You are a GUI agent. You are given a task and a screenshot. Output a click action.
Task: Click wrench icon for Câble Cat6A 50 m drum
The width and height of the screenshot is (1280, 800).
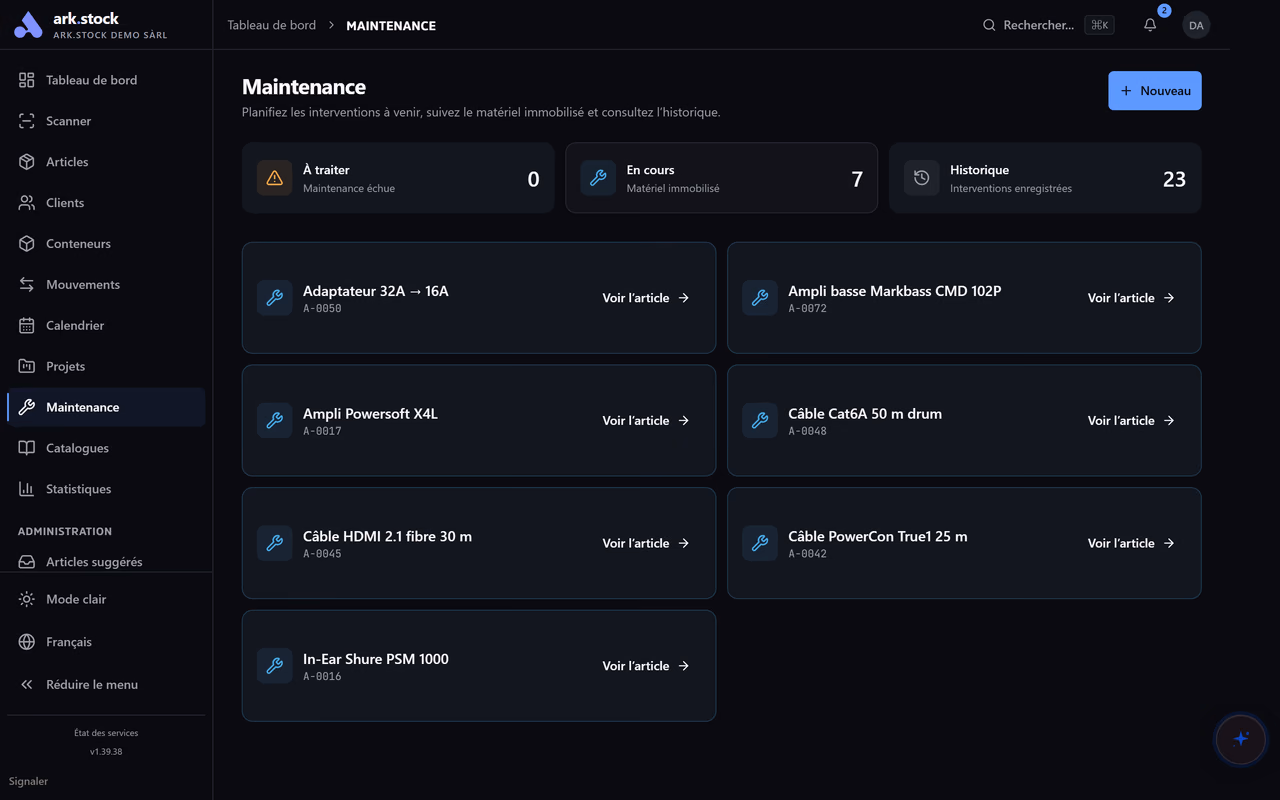tap(760, 421)
